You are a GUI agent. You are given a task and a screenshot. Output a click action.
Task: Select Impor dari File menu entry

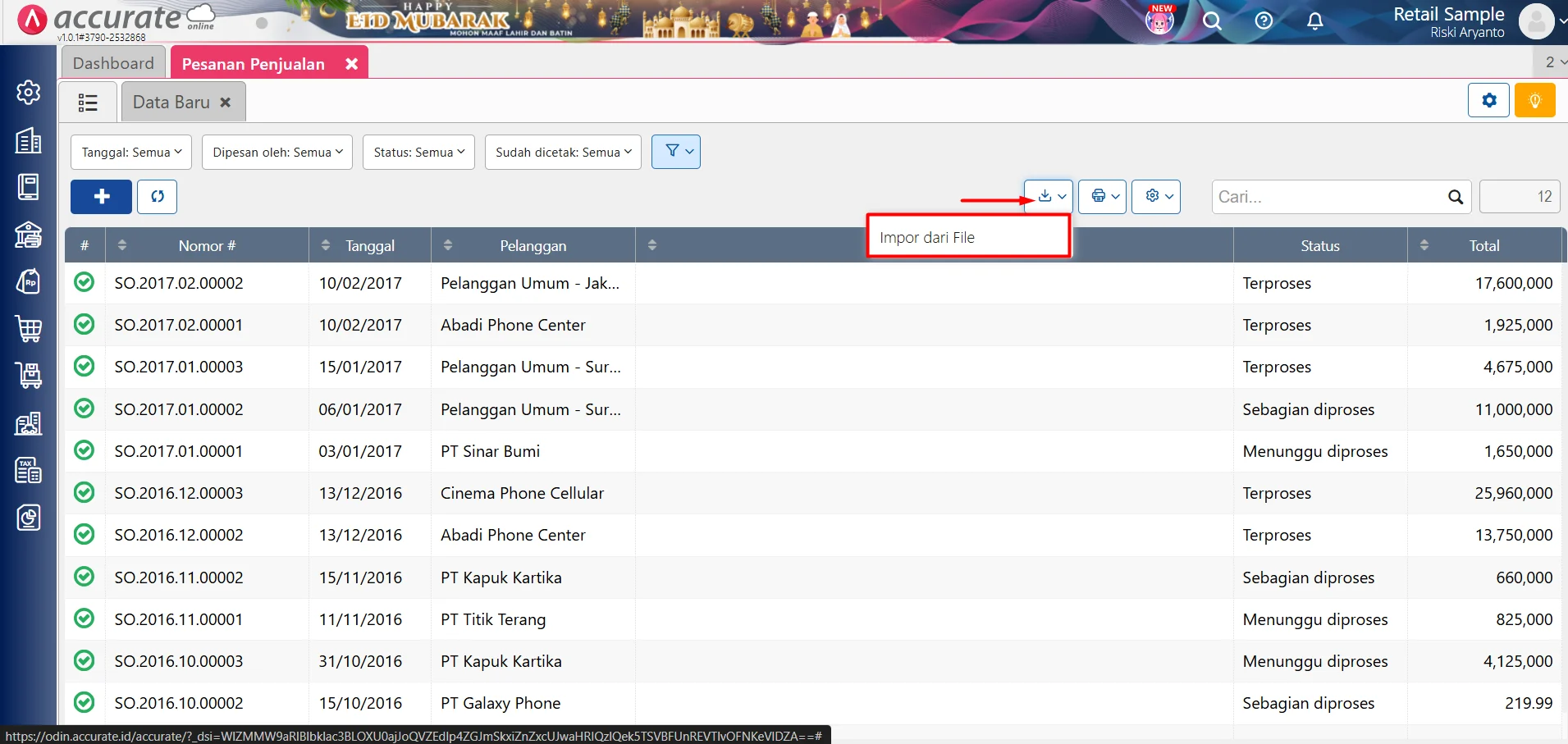pyautogui.click(x=968, y=237)
